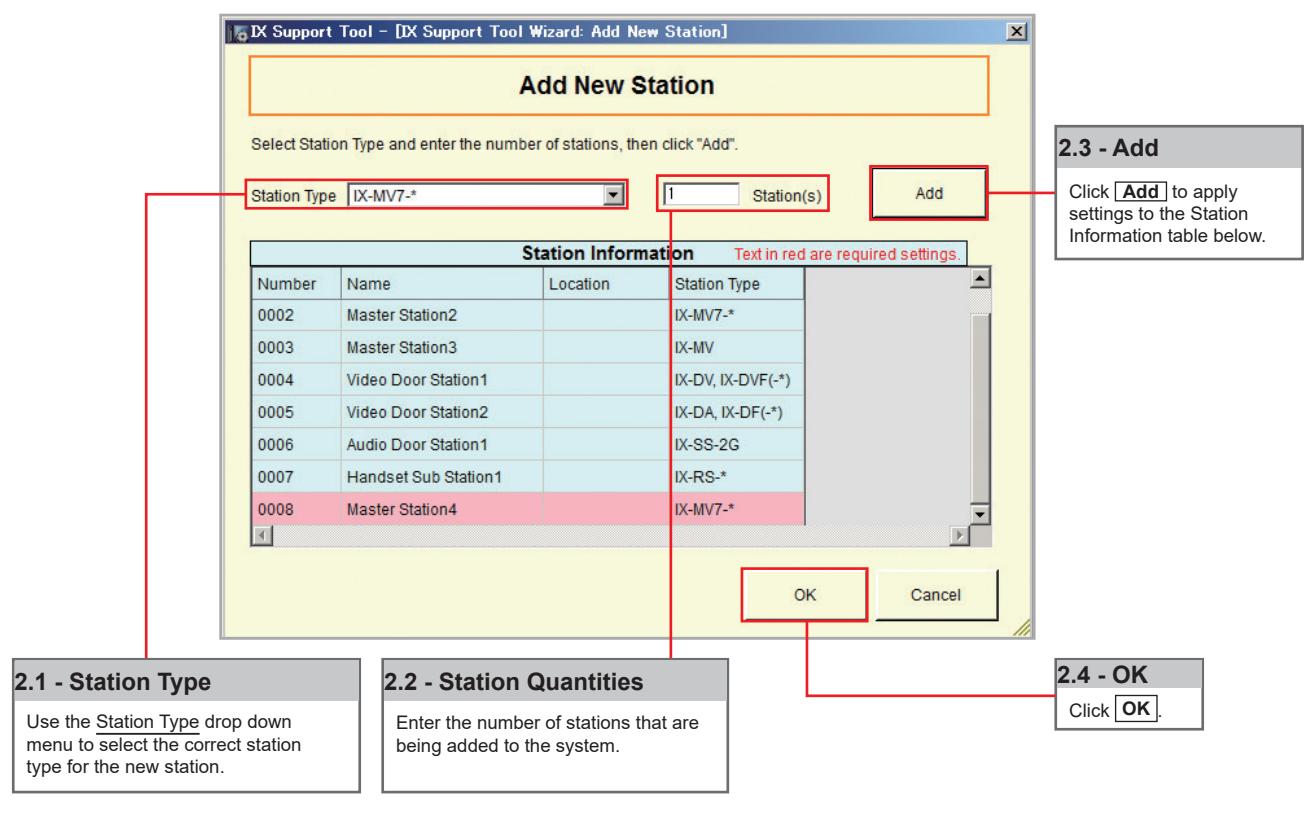The image size is (1312, 818).
Task: Click the Cancel button
Action: (x=937, y=595)
